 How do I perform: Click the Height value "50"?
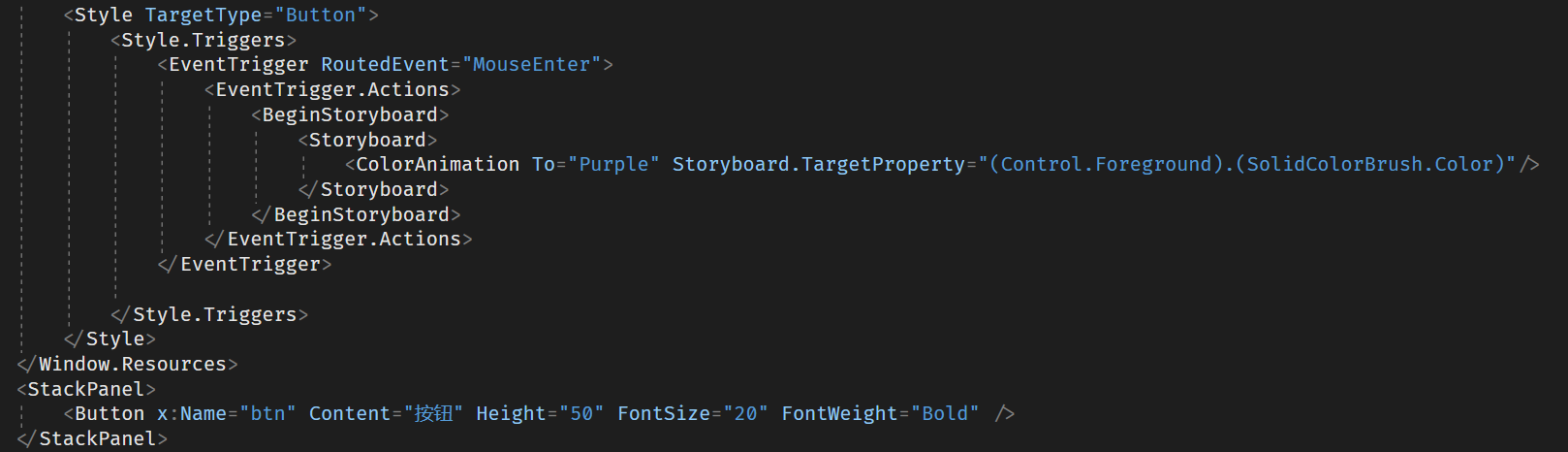[581, 413]
